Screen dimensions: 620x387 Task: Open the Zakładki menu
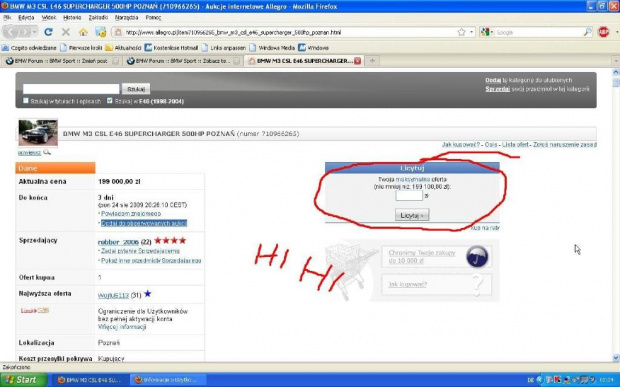(x=98, y=17)
